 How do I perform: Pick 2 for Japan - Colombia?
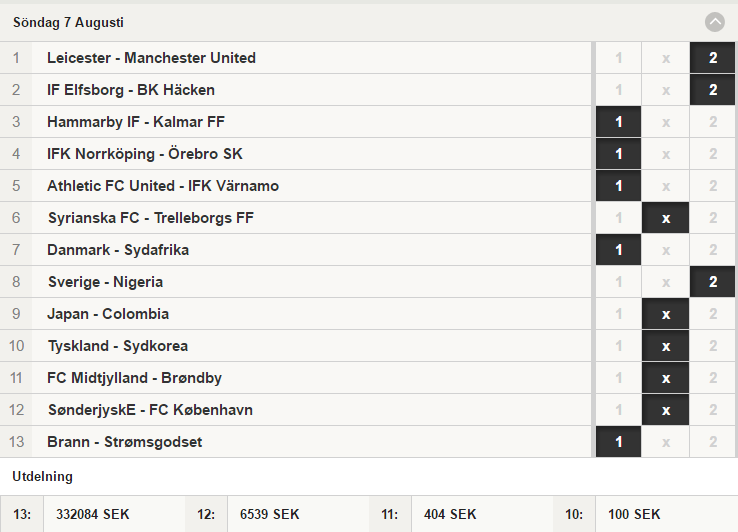tap(713, 314)
